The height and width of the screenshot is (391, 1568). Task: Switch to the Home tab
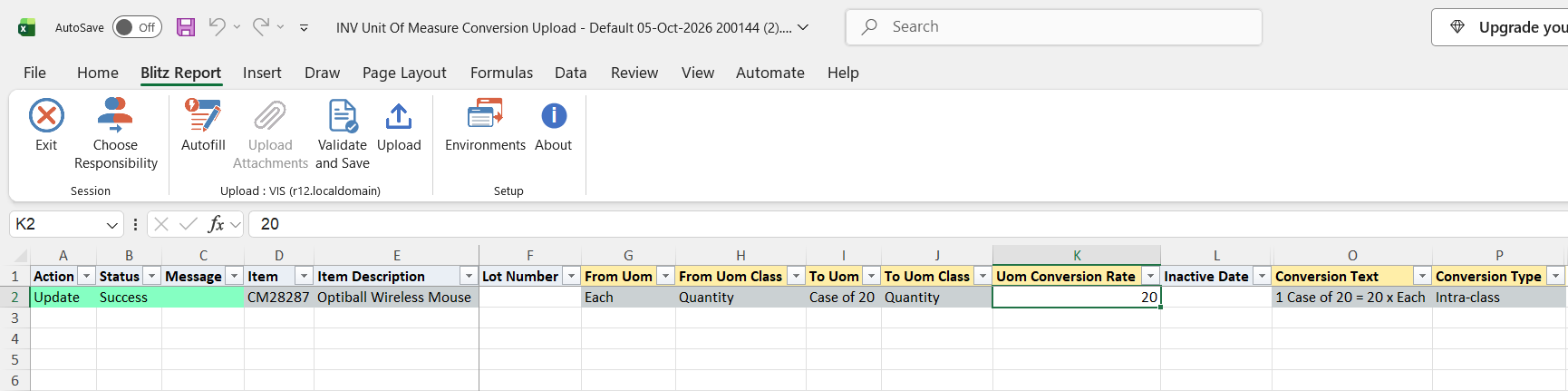[98, 73]
